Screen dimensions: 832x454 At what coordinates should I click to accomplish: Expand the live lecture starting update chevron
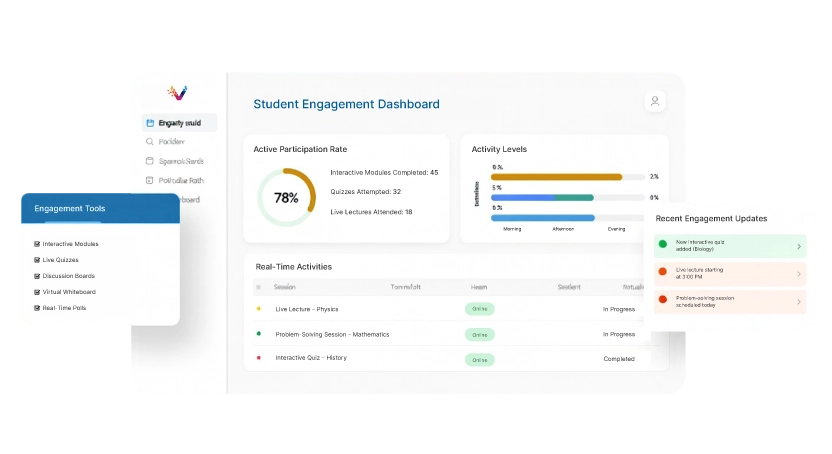click(x=798, y=273)
